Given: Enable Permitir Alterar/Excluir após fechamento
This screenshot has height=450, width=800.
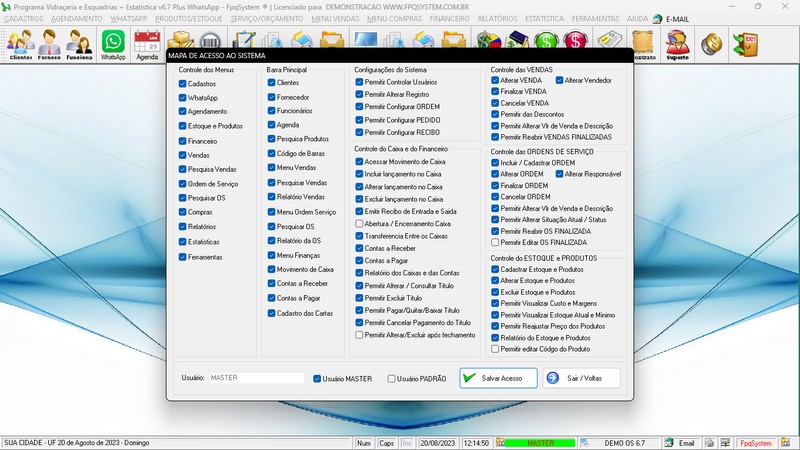Looking at the screenshot, I should (359, 335).
